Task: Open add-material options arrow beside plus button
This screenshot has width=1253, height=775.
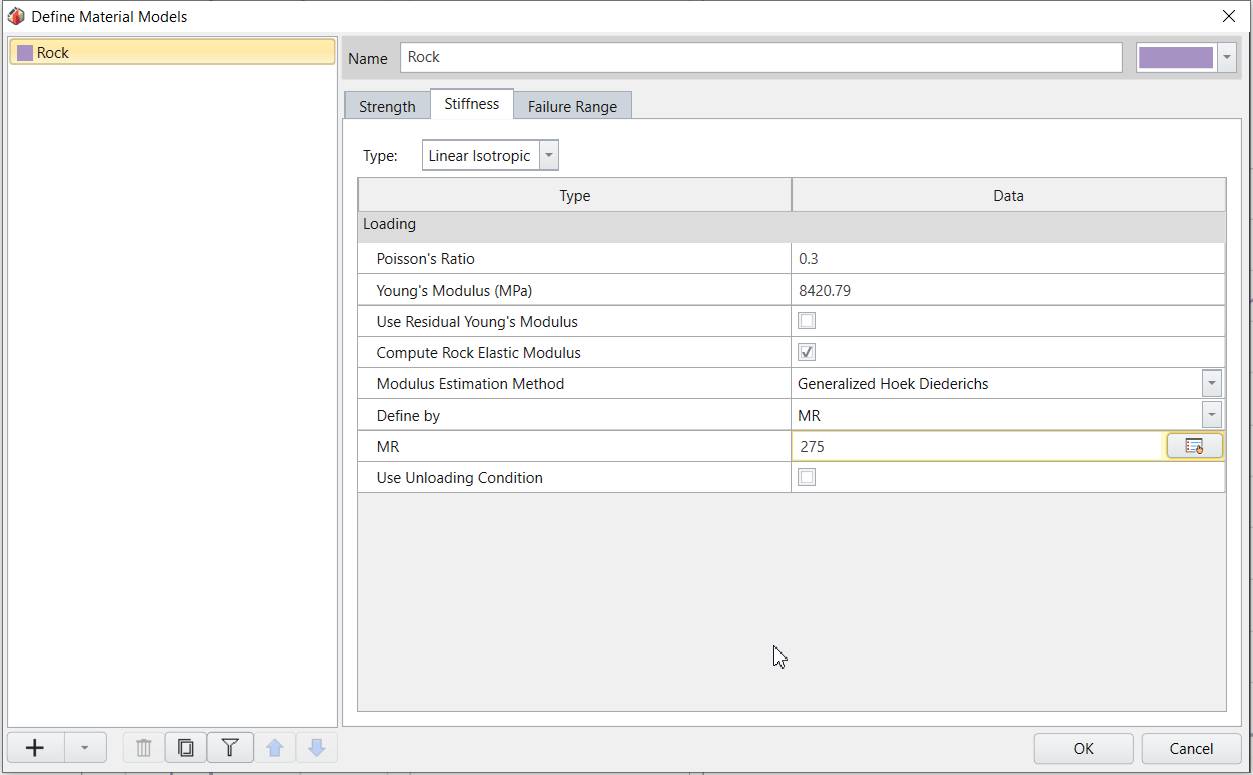Action: click(85, 747)
